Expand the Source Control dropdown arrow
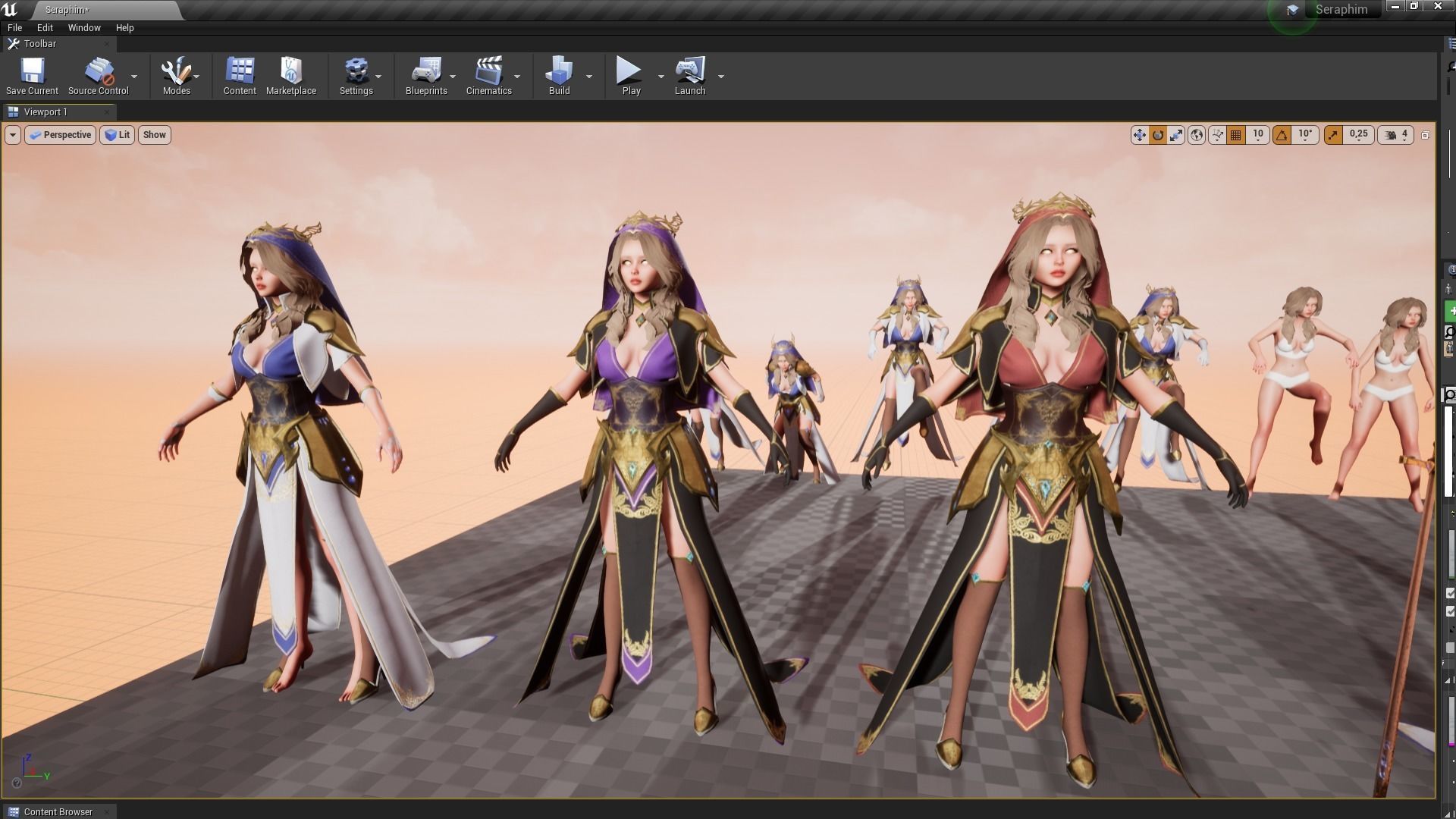Viewport: 1456px width, 819px height. pyautogui.click(x=134, y=77)
